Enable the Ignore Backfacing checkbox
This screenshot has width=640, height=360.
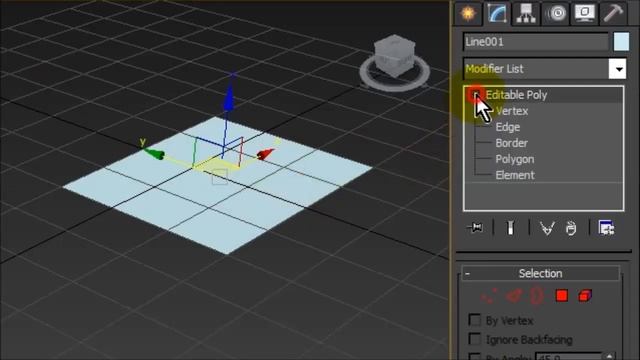pos(474,339)
